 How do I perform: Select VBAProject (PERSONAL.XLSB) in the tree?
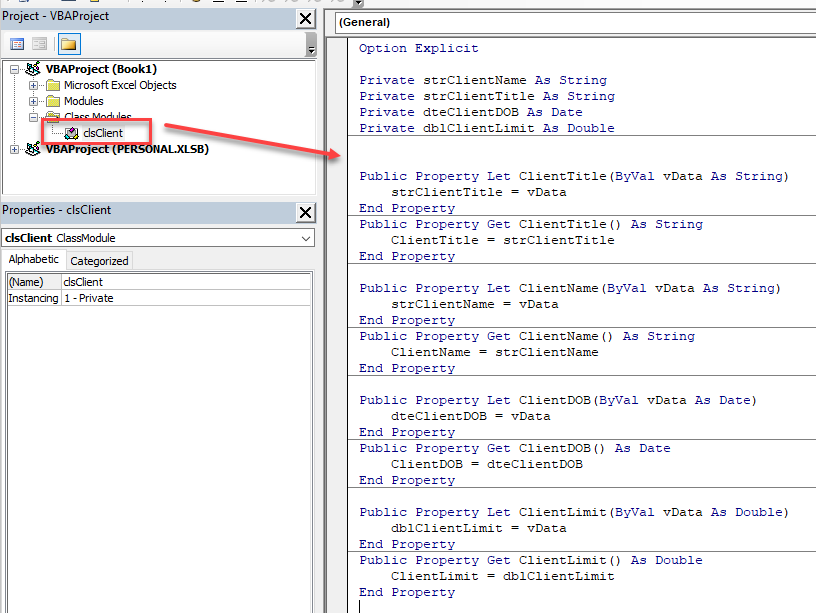click(127, 149)
